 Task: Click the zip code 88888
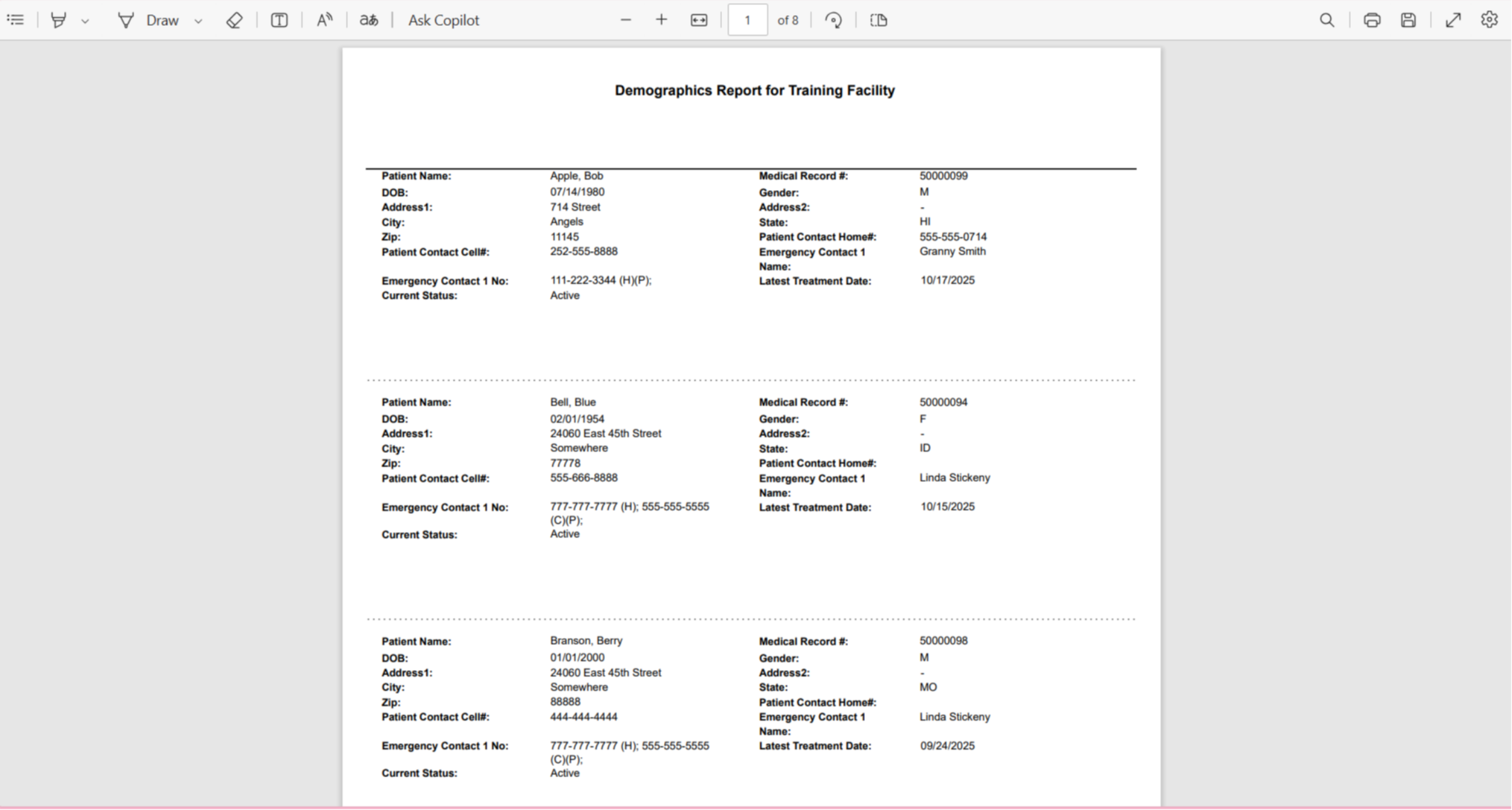click(x=565, y=702)
